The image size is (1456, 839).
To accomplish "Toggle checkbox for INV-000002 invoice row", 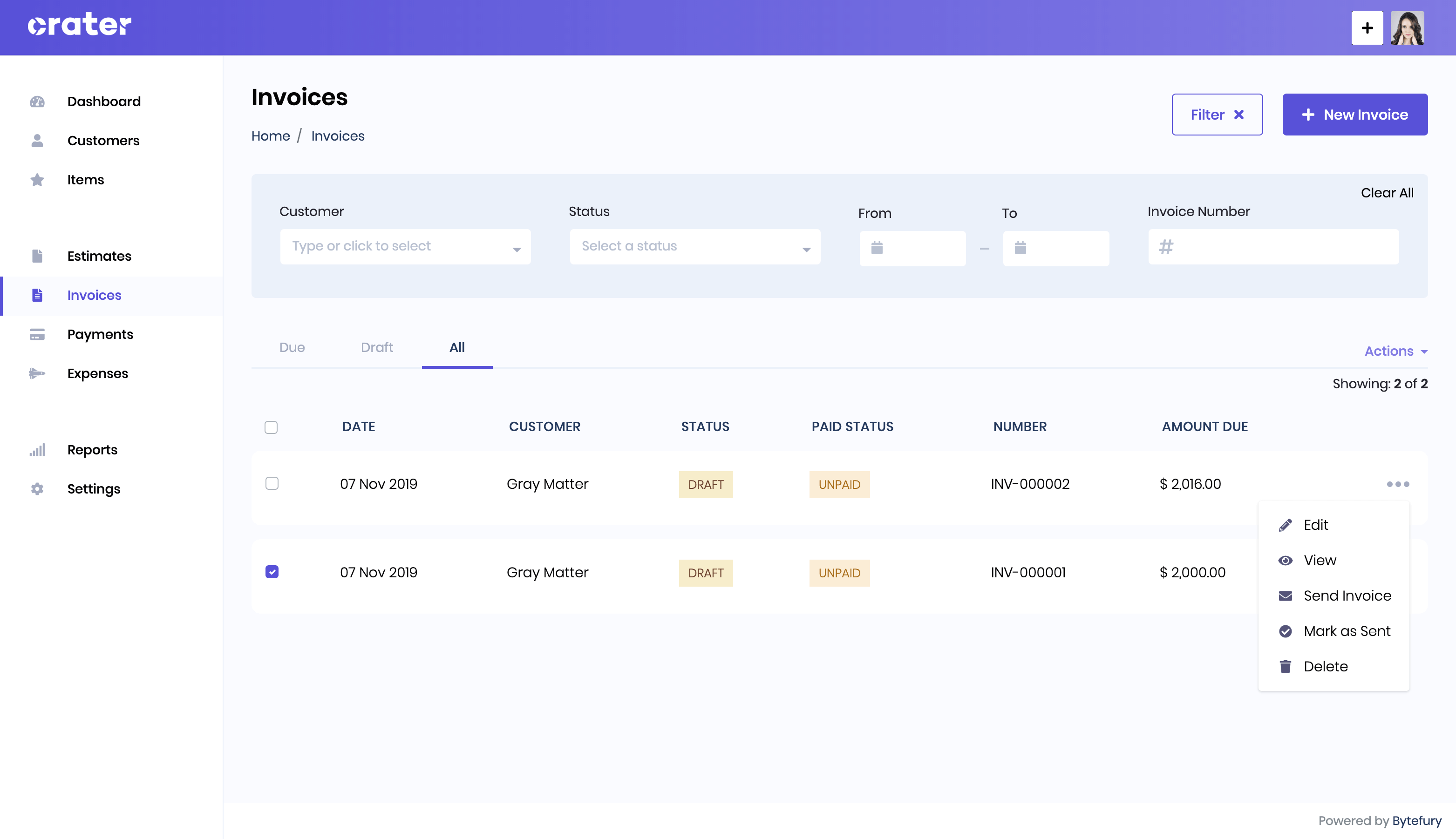I will click(x=271, y=484).
